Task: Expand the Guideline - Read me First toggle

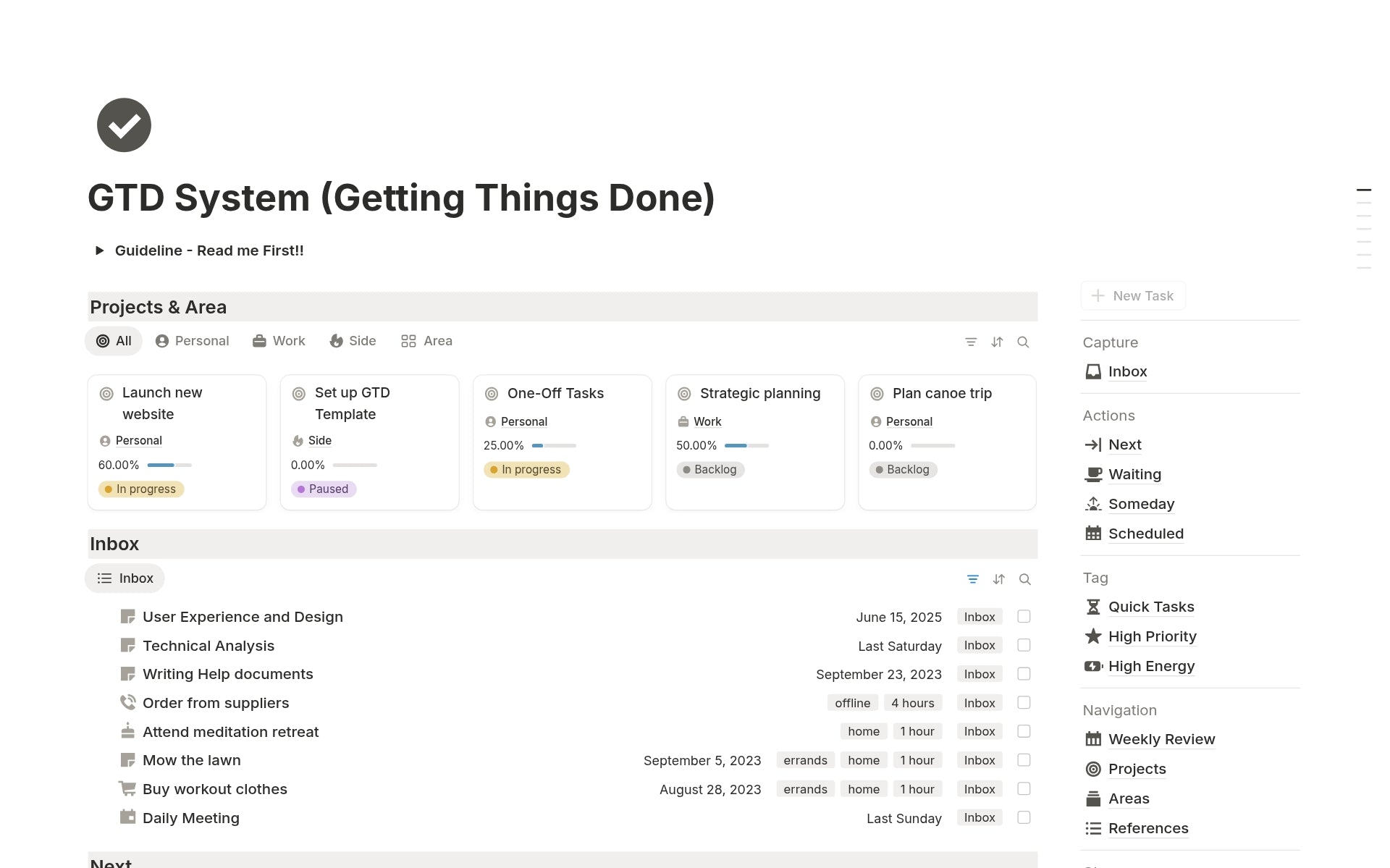Action: tap(100, 250)
